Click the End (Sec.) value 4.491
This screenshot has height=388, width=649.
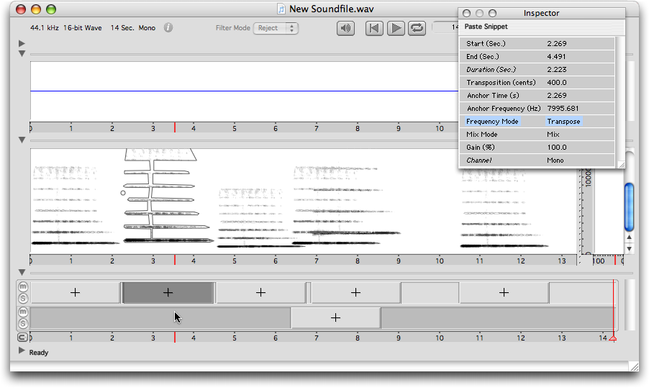556,56
